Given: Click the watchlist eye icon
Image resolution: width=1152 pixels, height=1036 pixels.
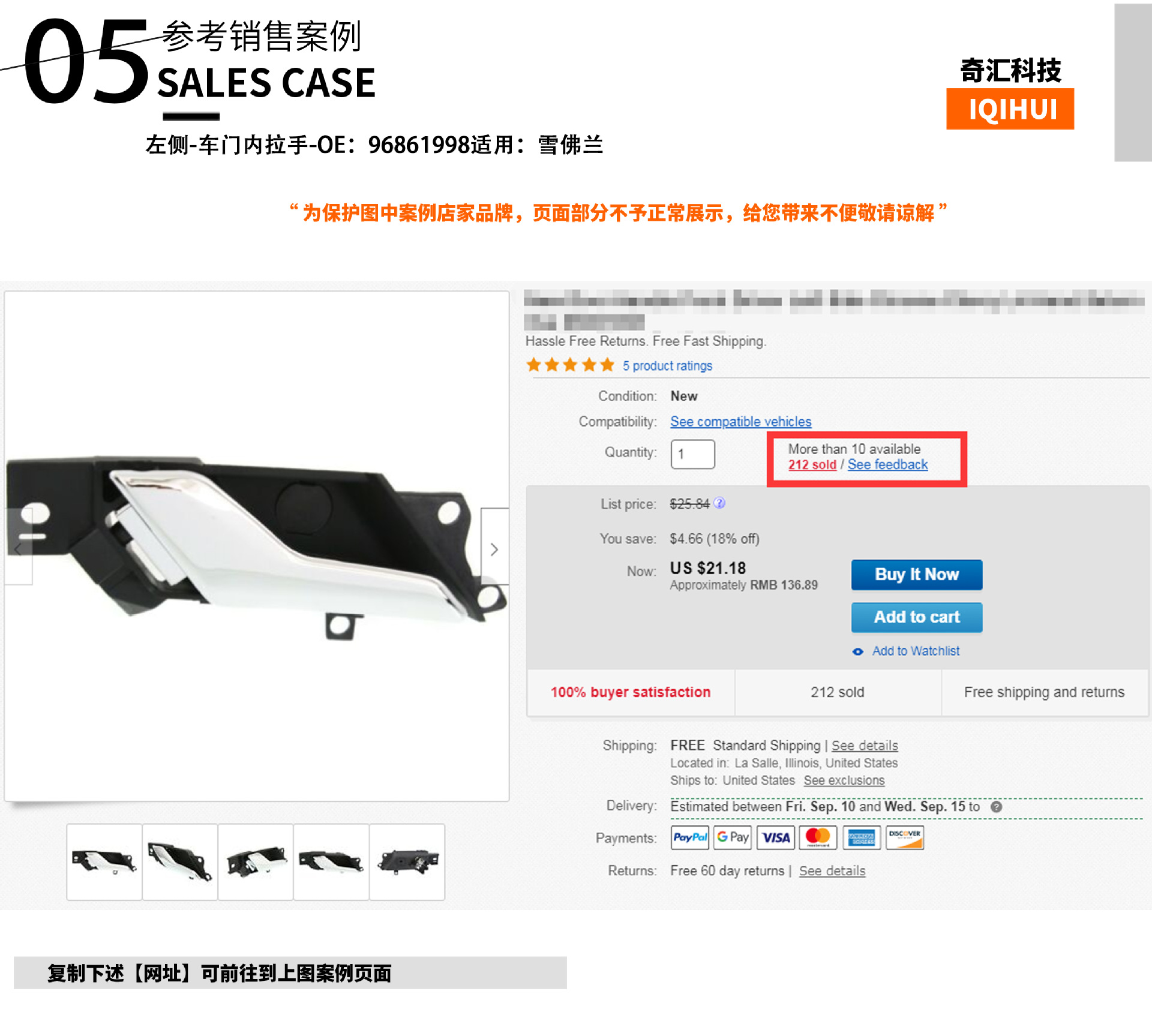Looking at the screenshot, I should click(858, 651).
